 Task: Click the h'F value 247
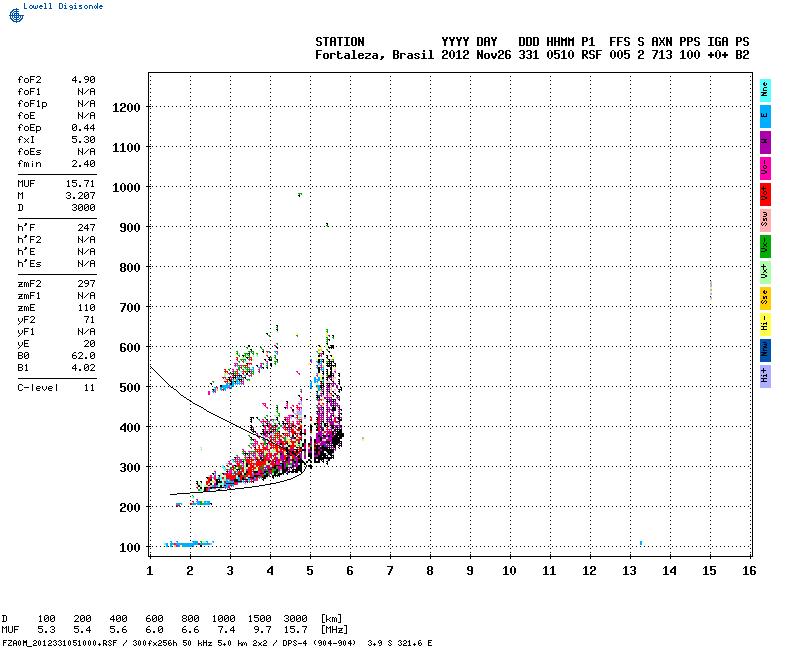pos(86,228)
